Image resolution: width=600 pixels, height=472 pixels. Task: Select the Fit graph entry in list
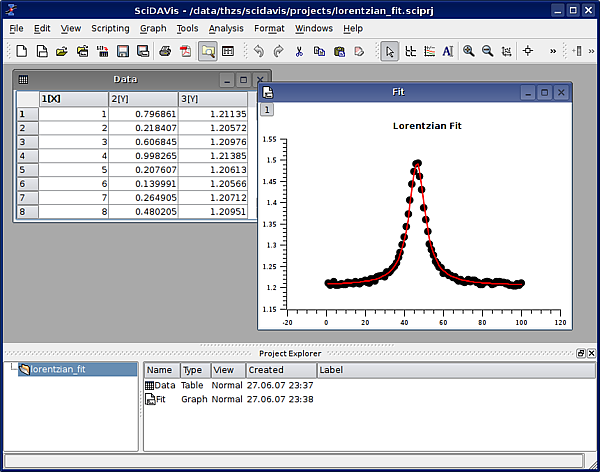(x=160, y=399)
